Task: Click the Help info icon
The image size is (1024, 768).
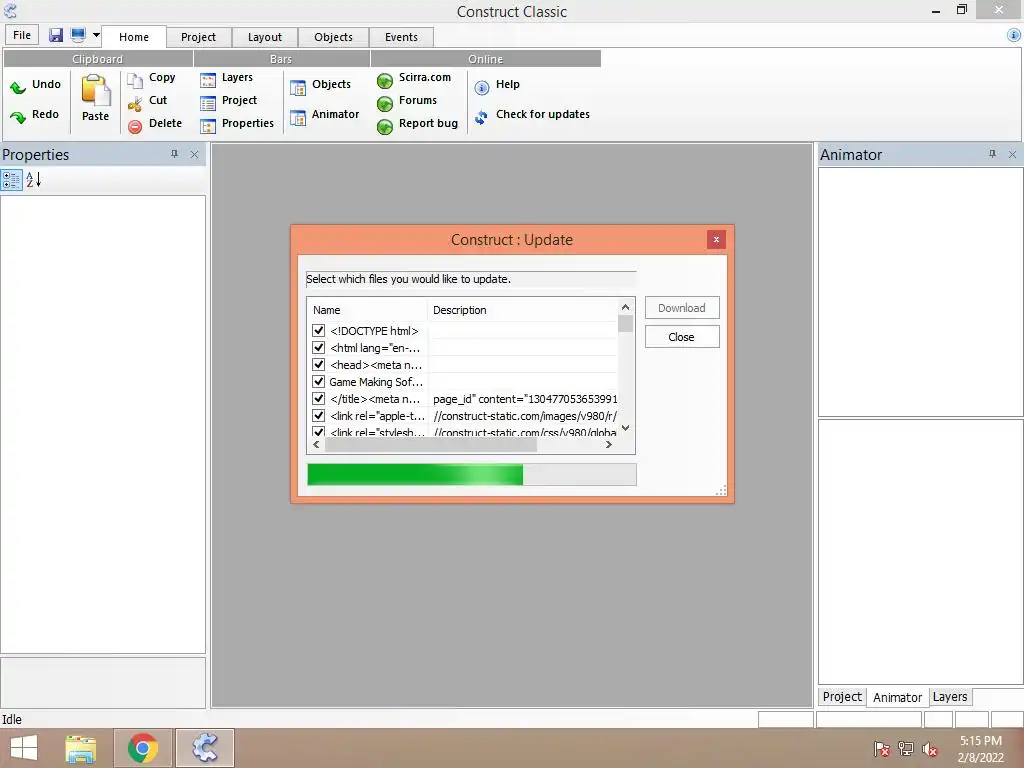Action: coord(482,88)
